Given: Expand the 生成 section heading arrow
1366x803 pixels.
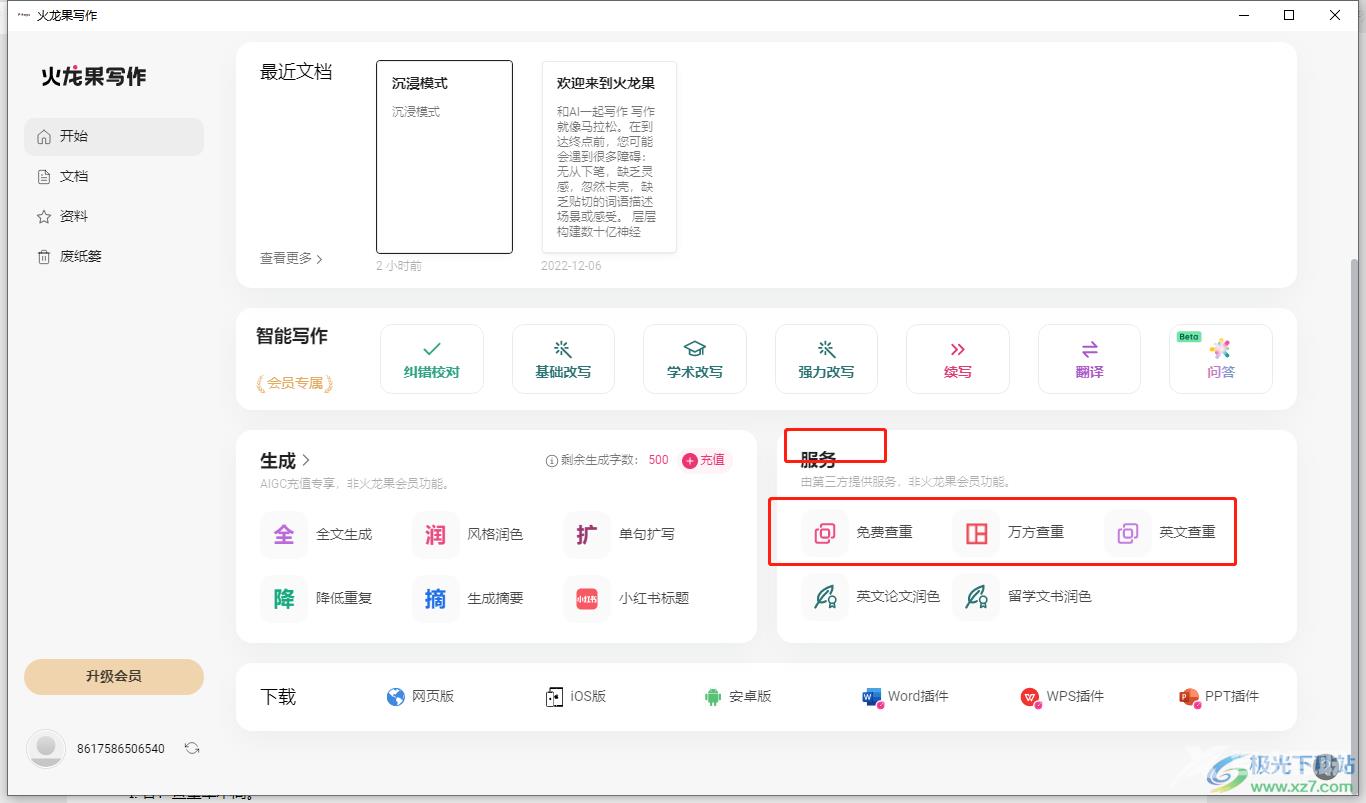Looking at the screenshot, I should (x=306, y=460).
